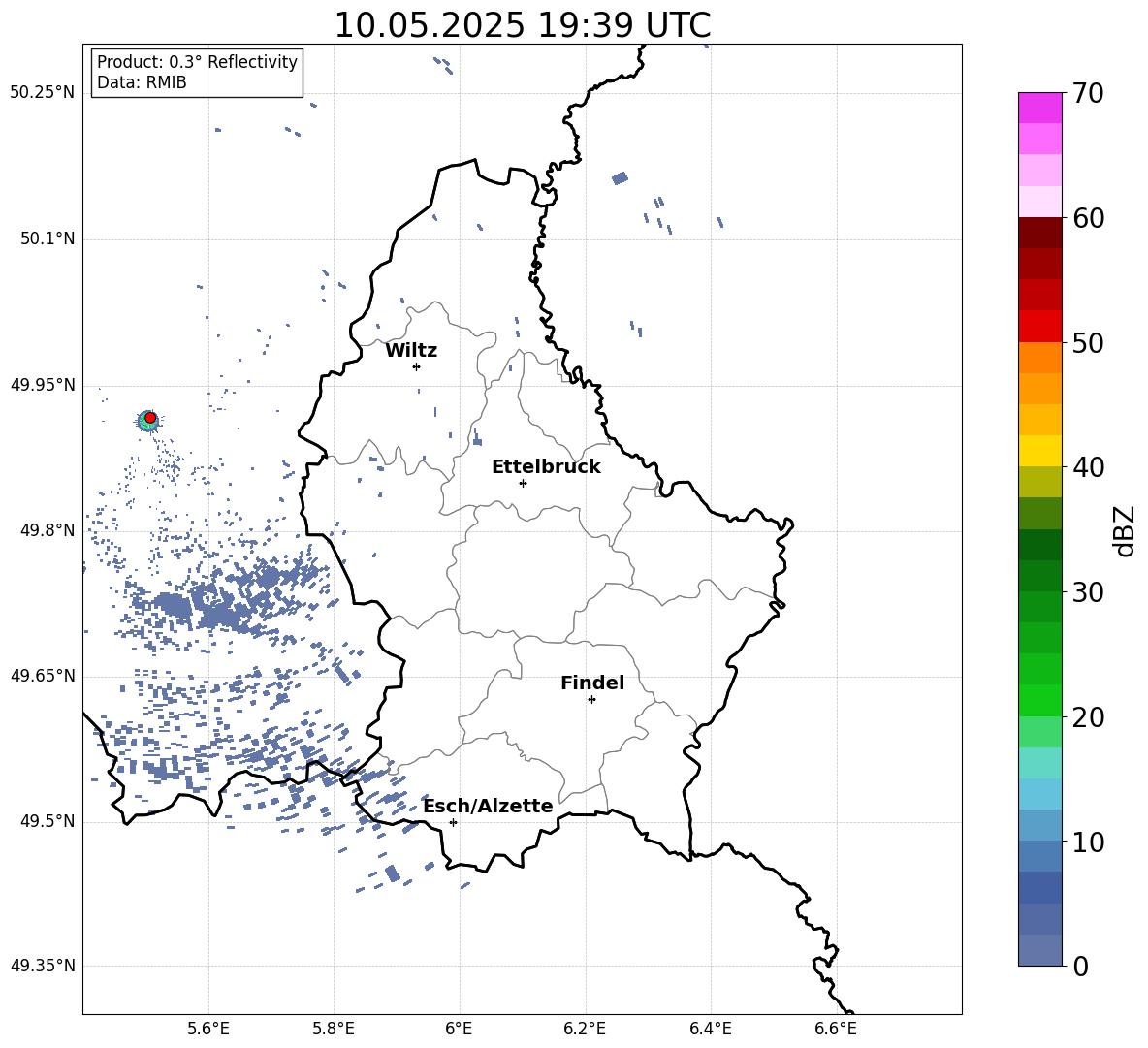
Task: Click the yellow colorbar band above 40
Action: (x=1040, y=451)
